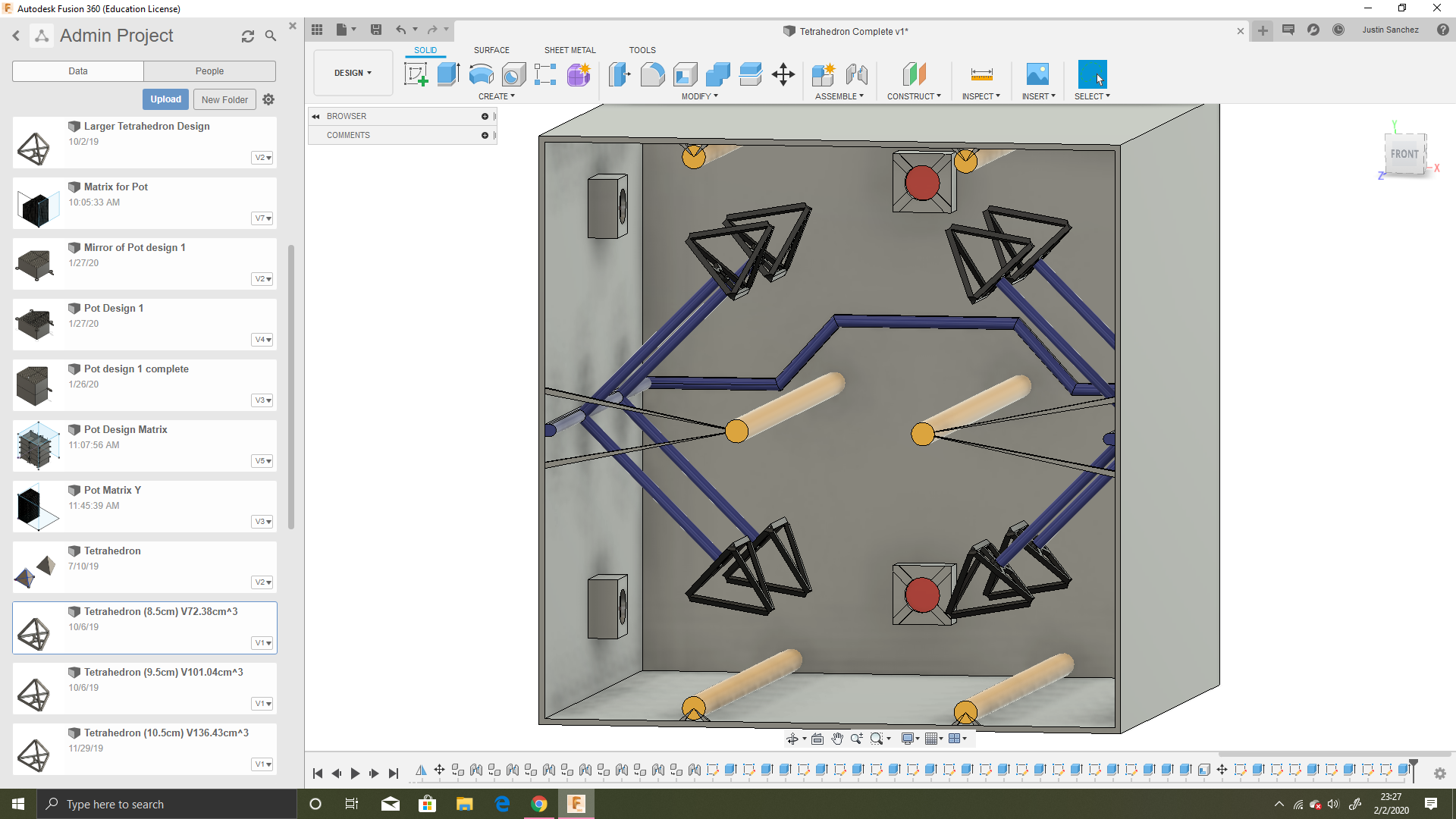This screenshot has width=1456, height=819.
Task: Toggle COMMENTS panel pin circle
Action: click(x=485, y=135)
